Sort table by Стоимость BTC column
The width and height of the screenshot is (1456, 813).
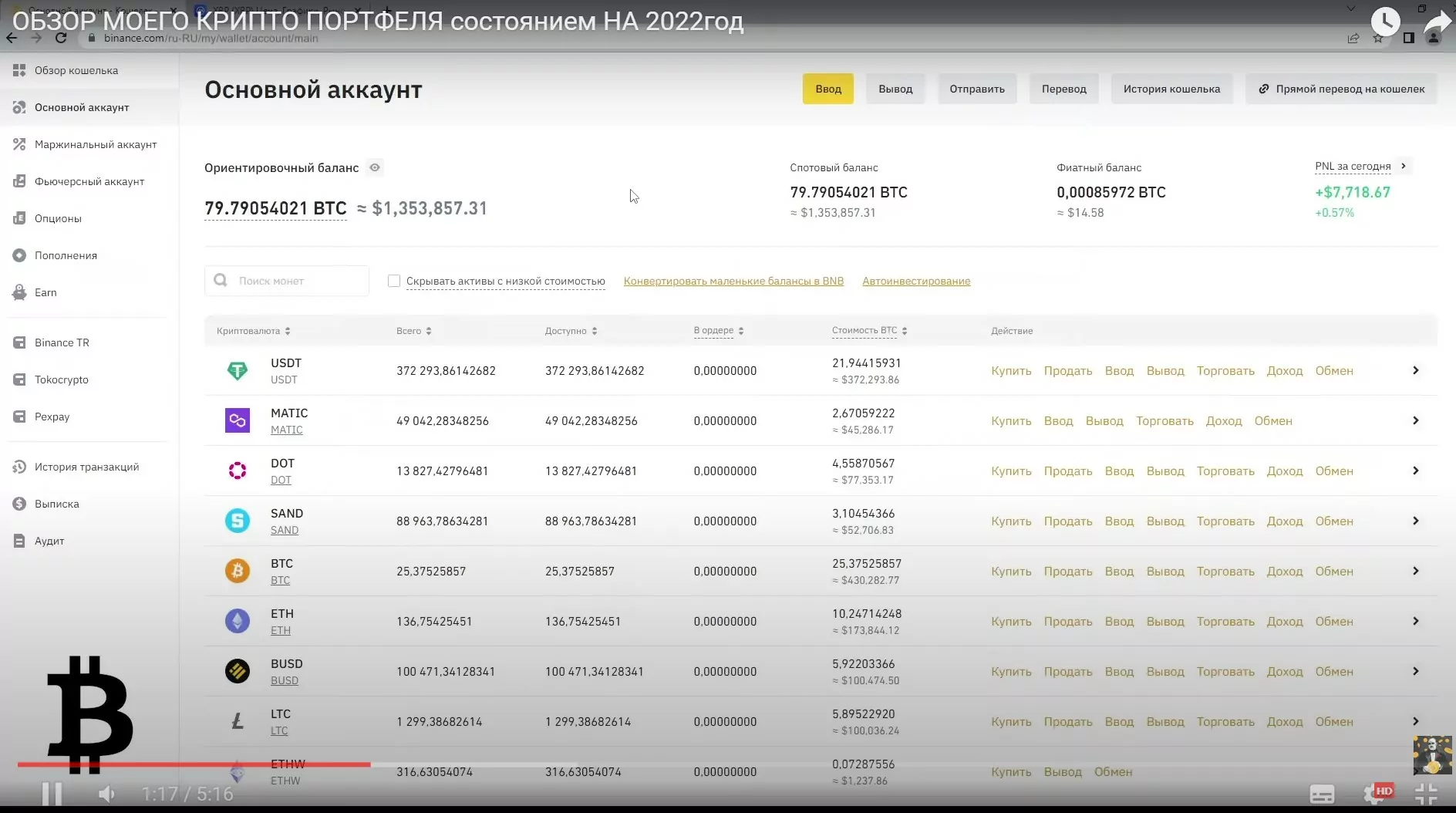pos(870,331)
